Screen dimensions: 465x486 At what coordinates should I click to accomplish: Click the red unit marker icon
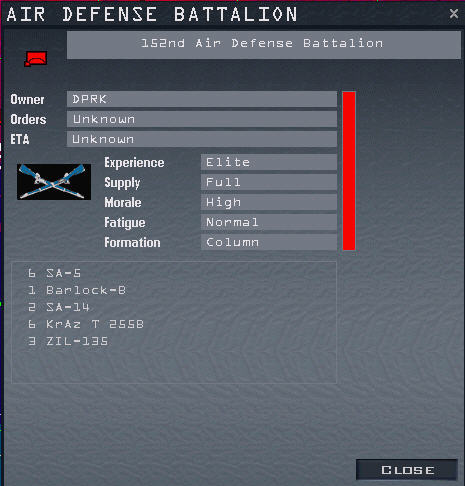click(x=36, y=59)
